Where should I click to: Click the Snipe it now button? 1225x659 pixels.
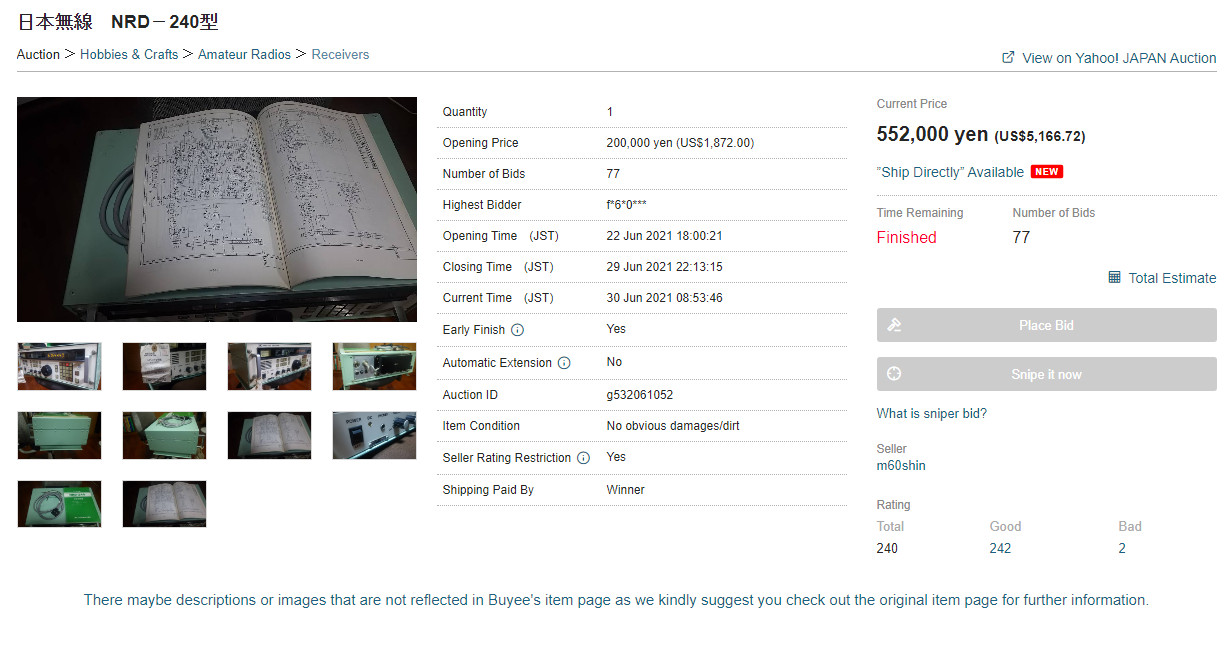pyautogui.click(x=1047, y=374)
